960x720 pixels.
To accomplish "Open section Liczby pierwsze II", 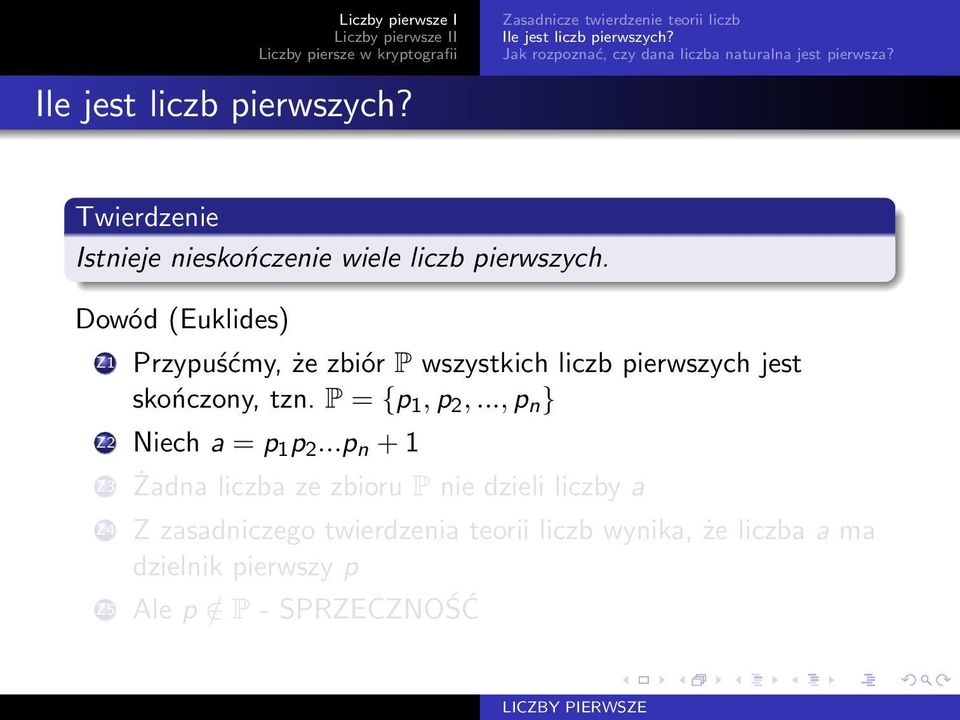I will (x=396, y=37).
